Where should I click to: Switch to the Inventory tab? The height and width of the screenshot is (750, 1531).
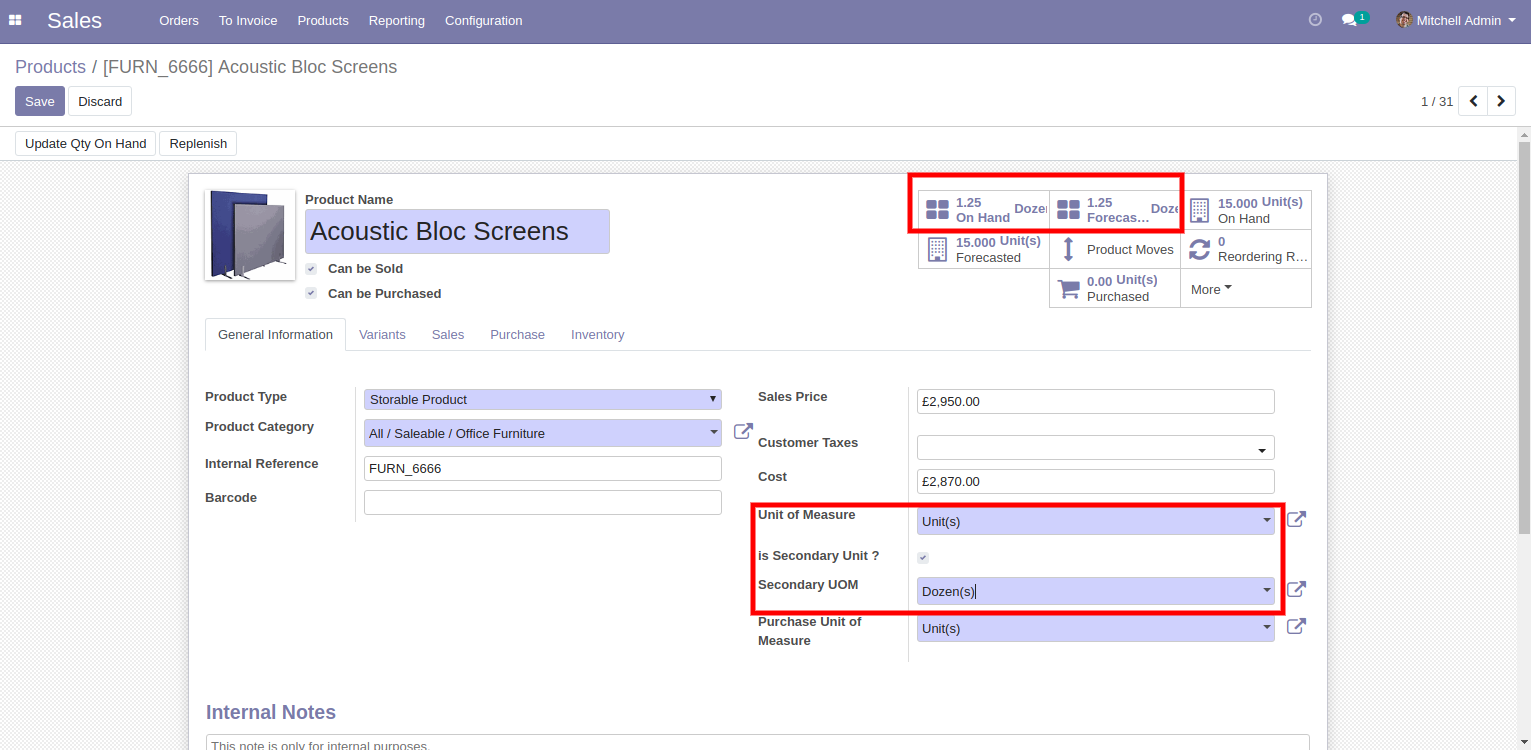597,335
